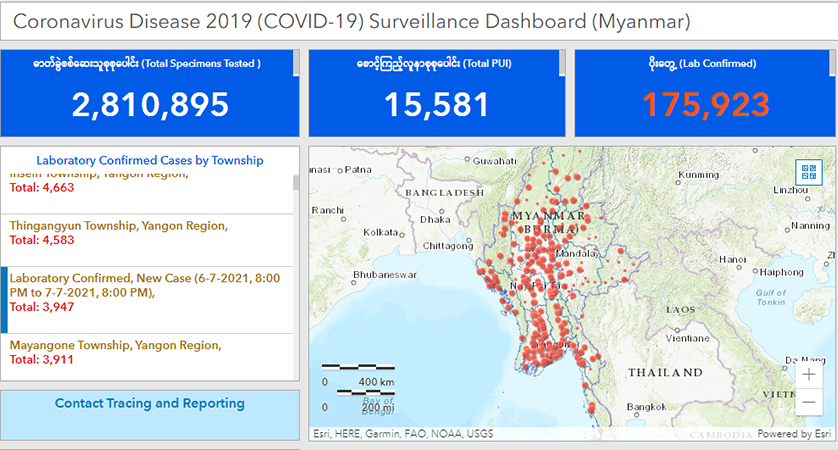Click the Chittagong label on the map
Viewport: 838px width, 450px height.
coord(448,246)
